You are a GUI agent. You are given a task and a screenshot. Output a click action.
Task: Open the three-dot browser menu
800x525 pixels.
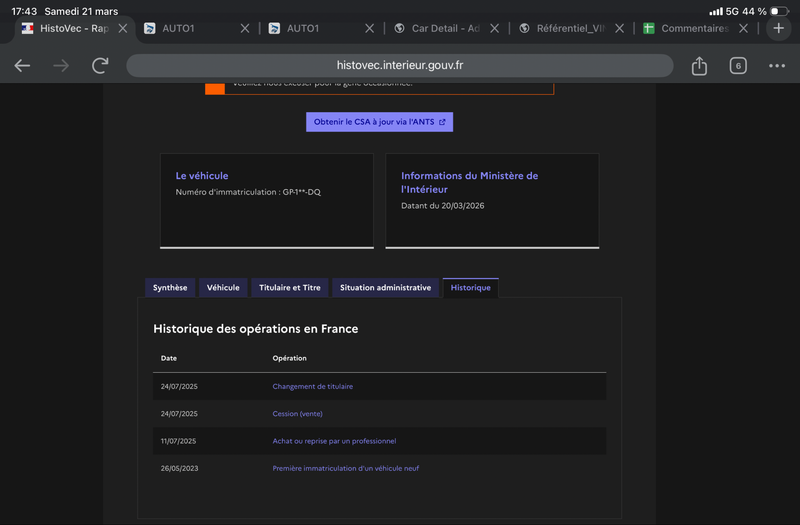click(x=777, y=66)
